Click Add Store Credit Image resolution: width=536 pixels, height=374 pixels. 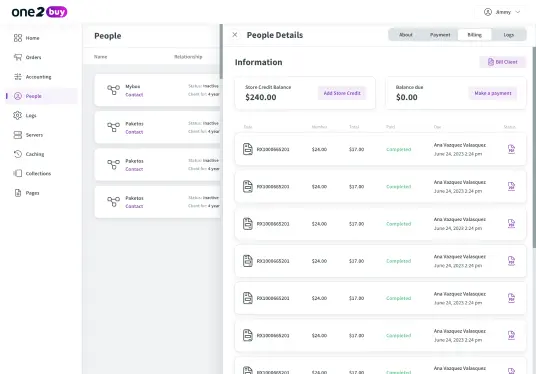342,93
